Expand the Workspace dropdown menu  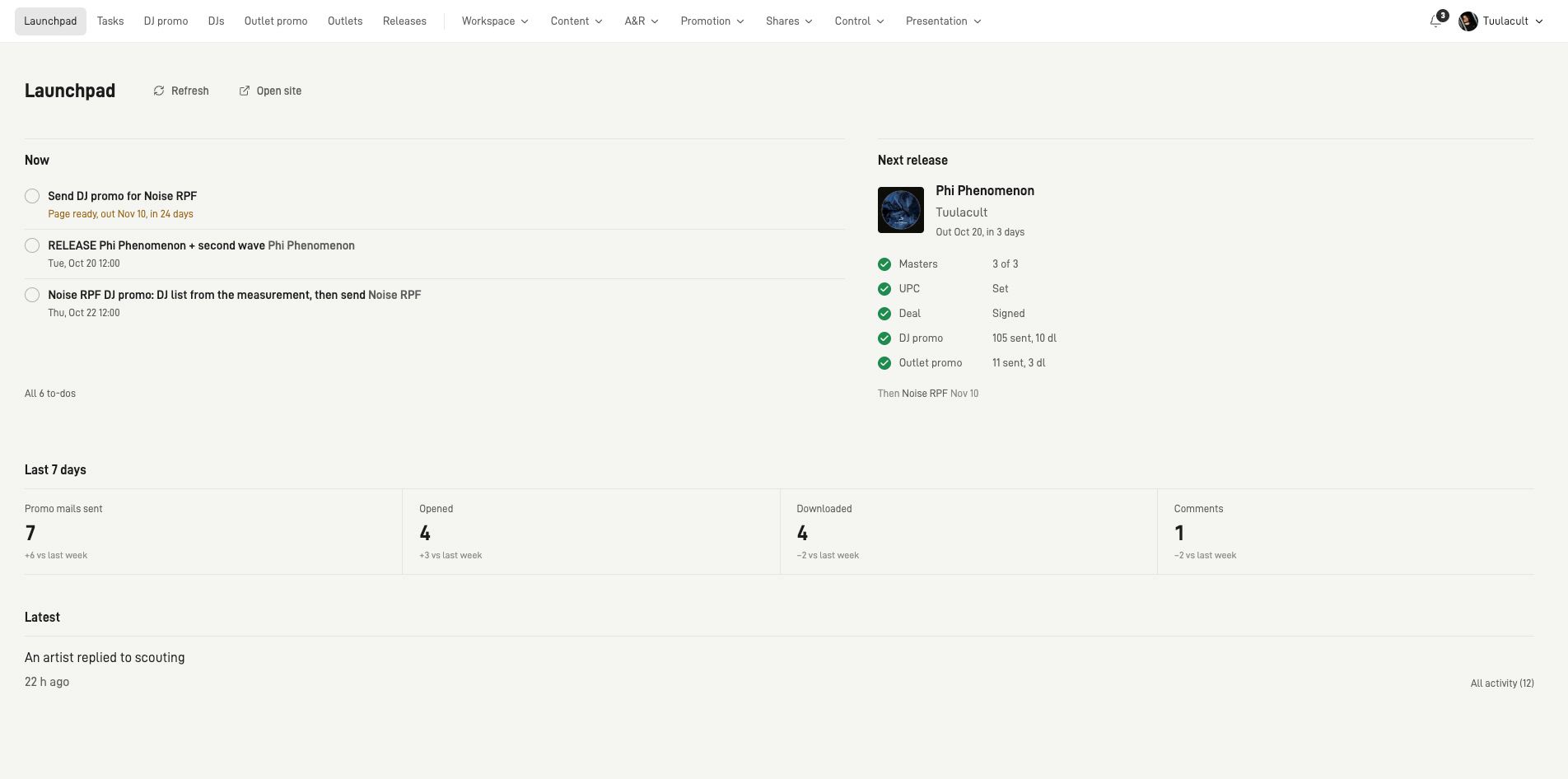(x=495, y=21)
